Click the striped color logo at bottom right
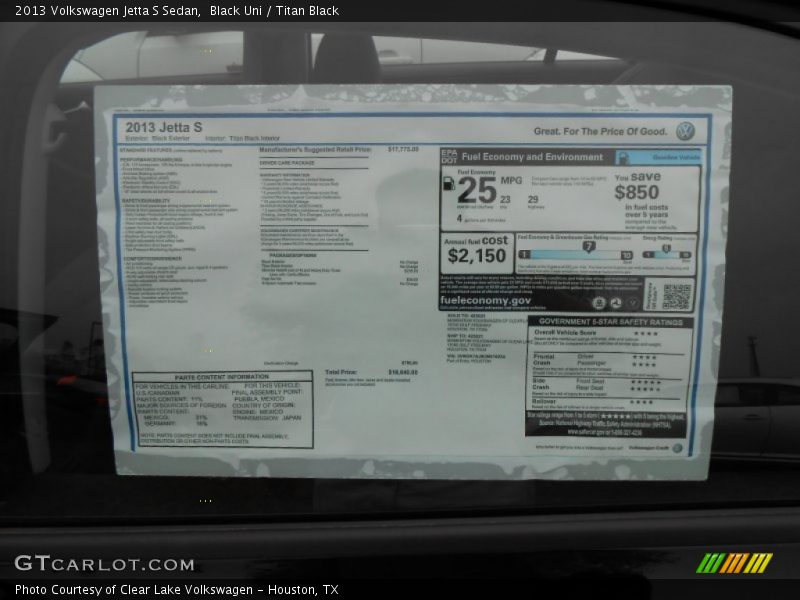This screenshot has height=600, width=800. pos(734,563)
